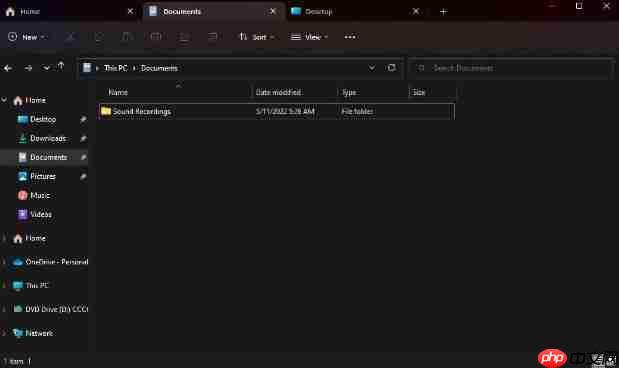Click the Share toolbar icon
The height and width of the screenshot is (368, 619).
coord(184,37)
